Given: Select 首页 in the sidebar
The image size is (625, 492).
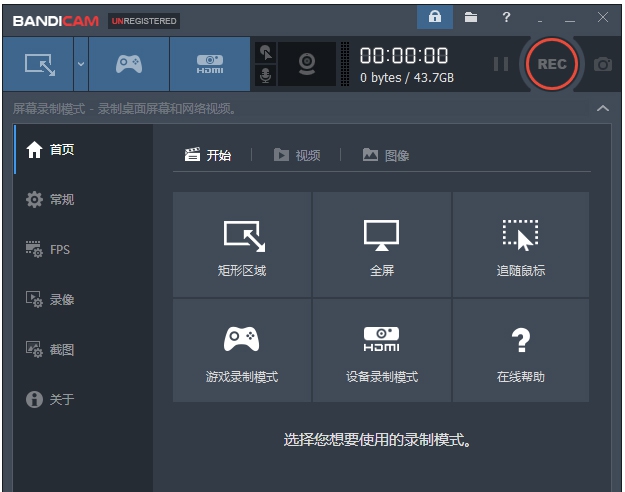Looking at the screenshot, I should (83, 150).
